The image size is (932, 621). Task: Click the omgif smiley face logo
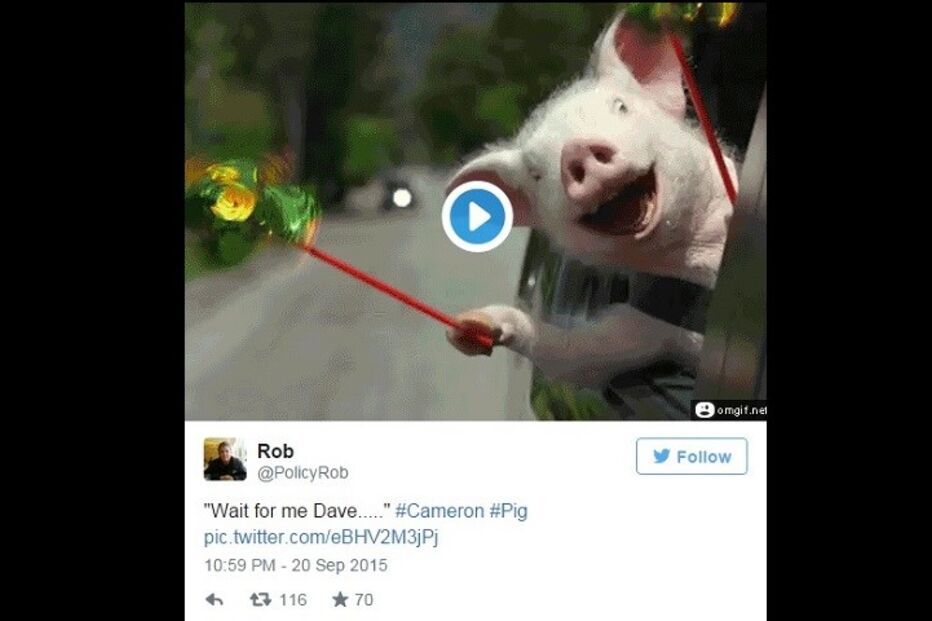(704, 410)
